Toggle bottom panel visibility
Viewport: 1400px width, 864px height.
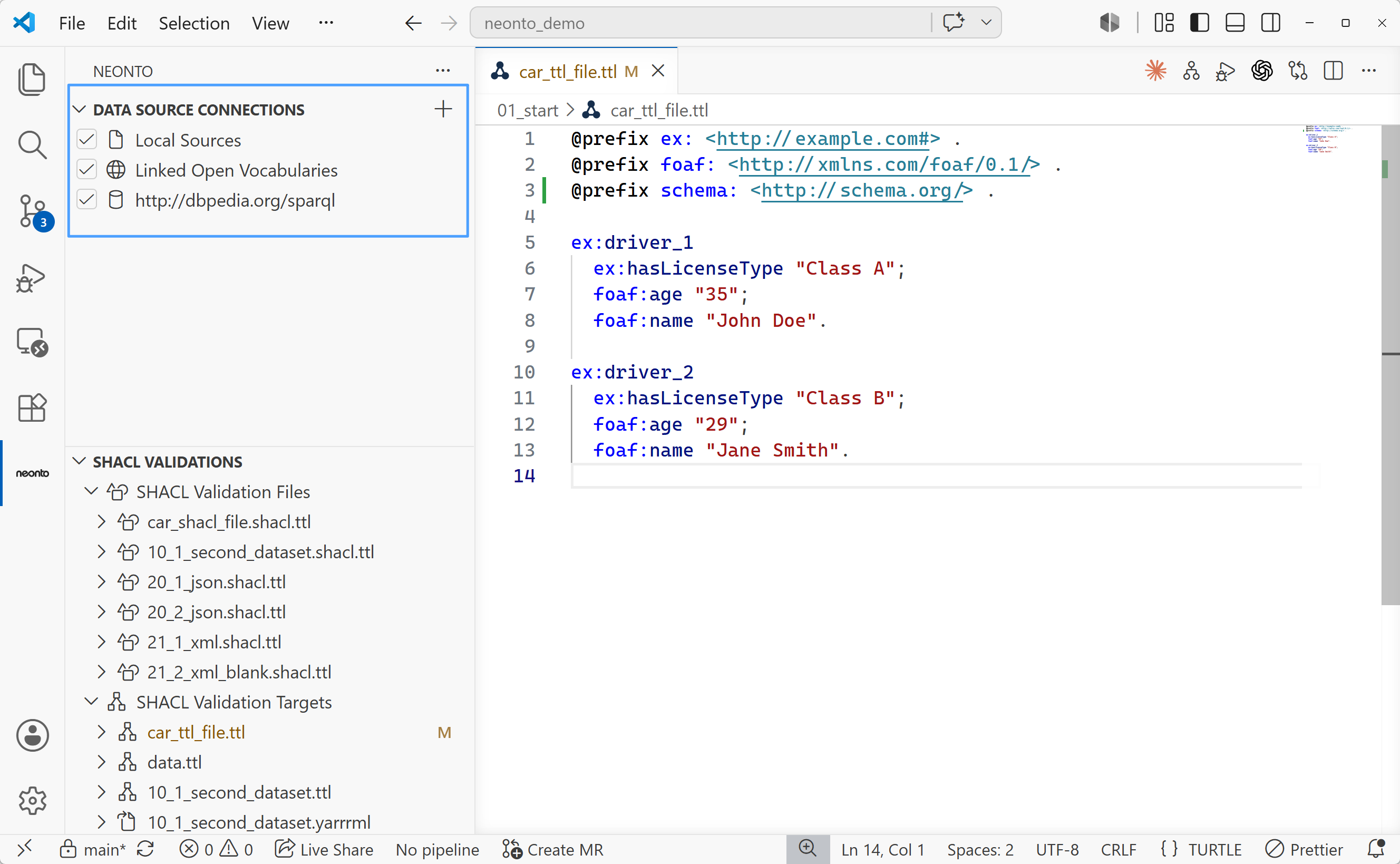1235,23
